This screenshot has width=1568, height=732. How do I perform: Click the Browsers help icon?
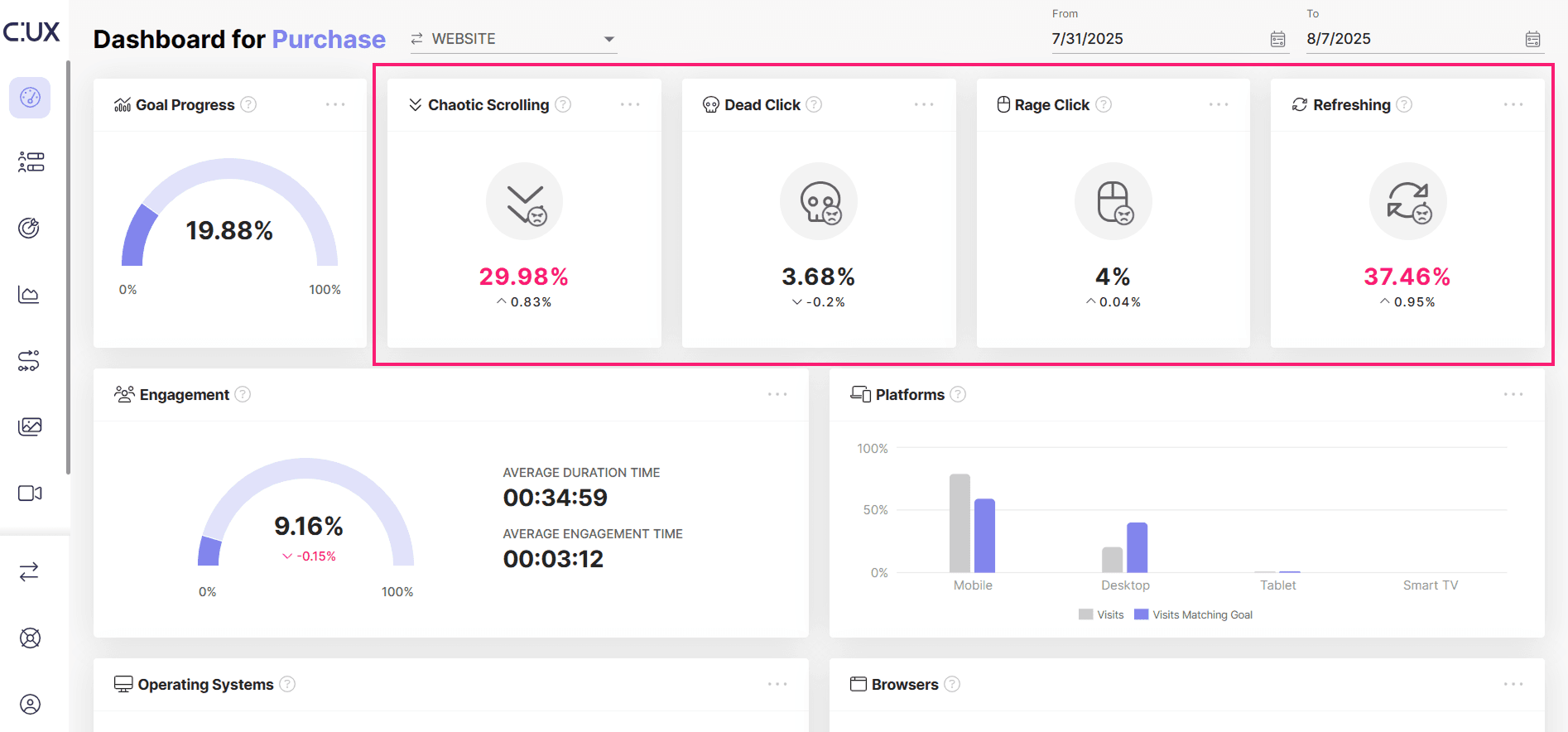(952, 684)
